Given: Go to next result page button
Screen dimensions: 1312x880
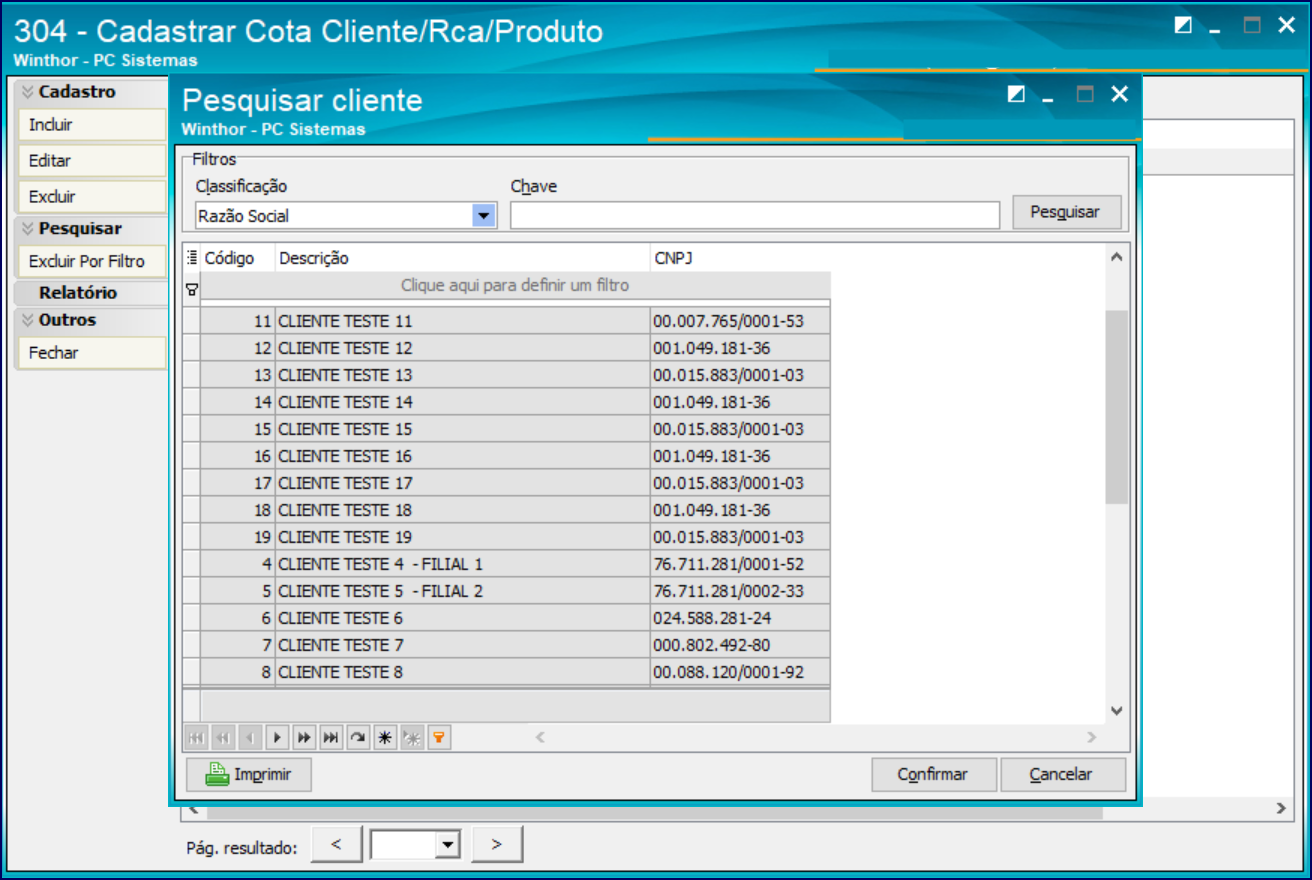Looking at the screenshot, I should click(x=497, y=845).
